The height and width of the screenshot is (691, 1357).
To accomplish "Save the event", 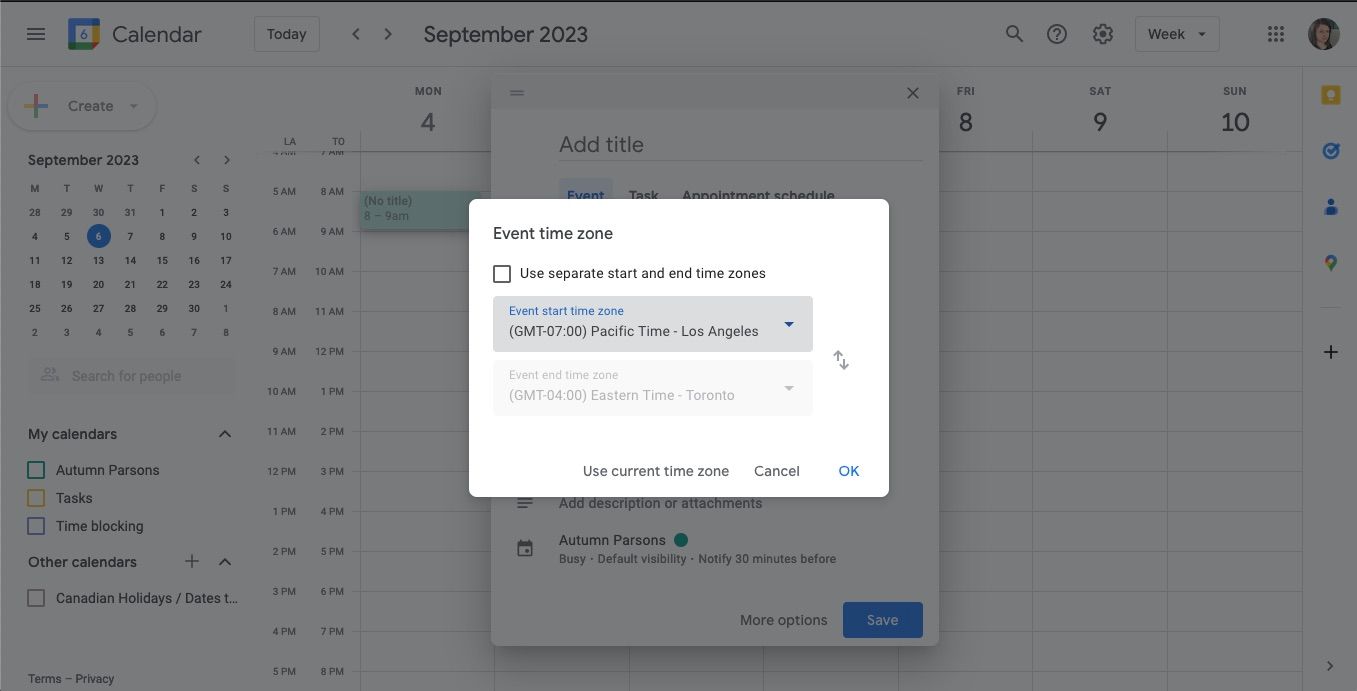I will [x=882, y=620].
